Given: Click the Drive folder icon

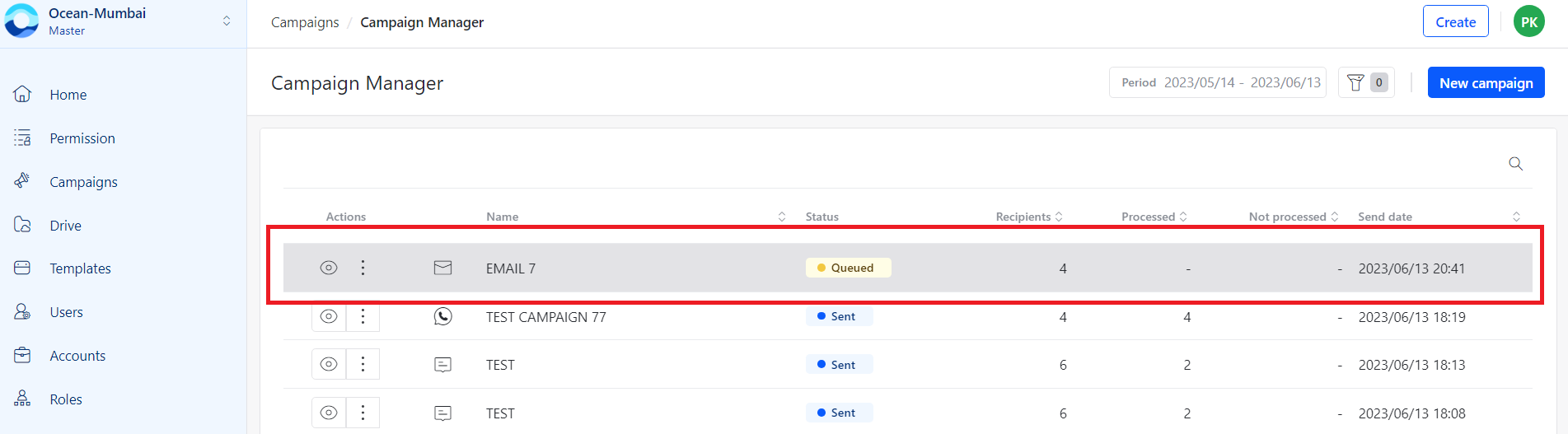Looking at the screenshot, I should point(22,224).
